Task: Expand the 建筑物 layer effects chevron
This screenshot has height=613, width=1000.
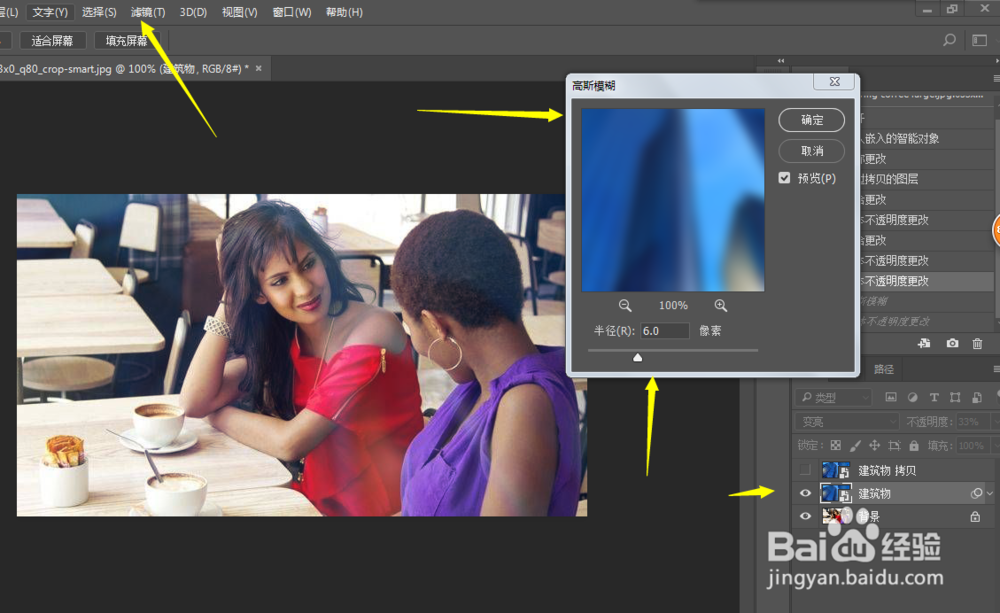Action: pyautogui.click(x=990, y=493)
